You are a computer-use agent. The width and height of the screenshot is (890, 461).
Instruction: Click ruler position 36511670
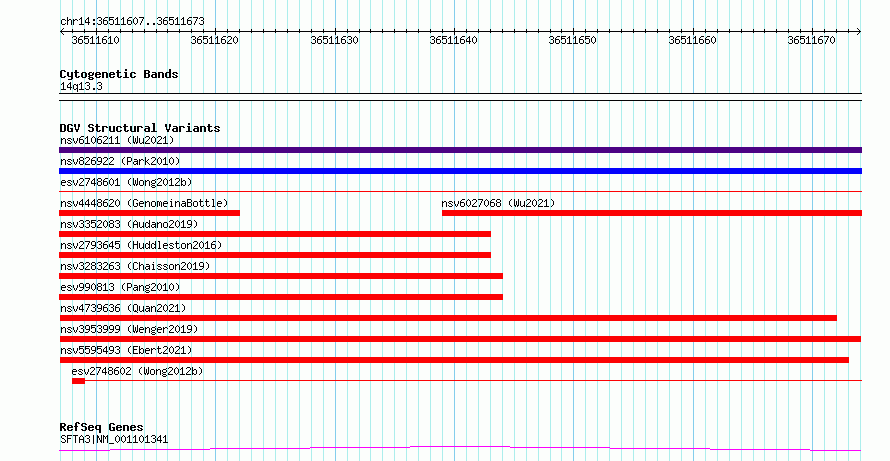tap(812, 40)
